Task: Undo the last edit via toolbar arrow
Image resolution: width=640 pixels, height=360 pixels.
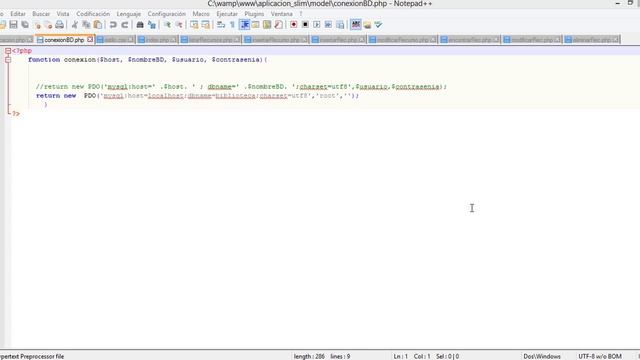Action: point(113,25)
